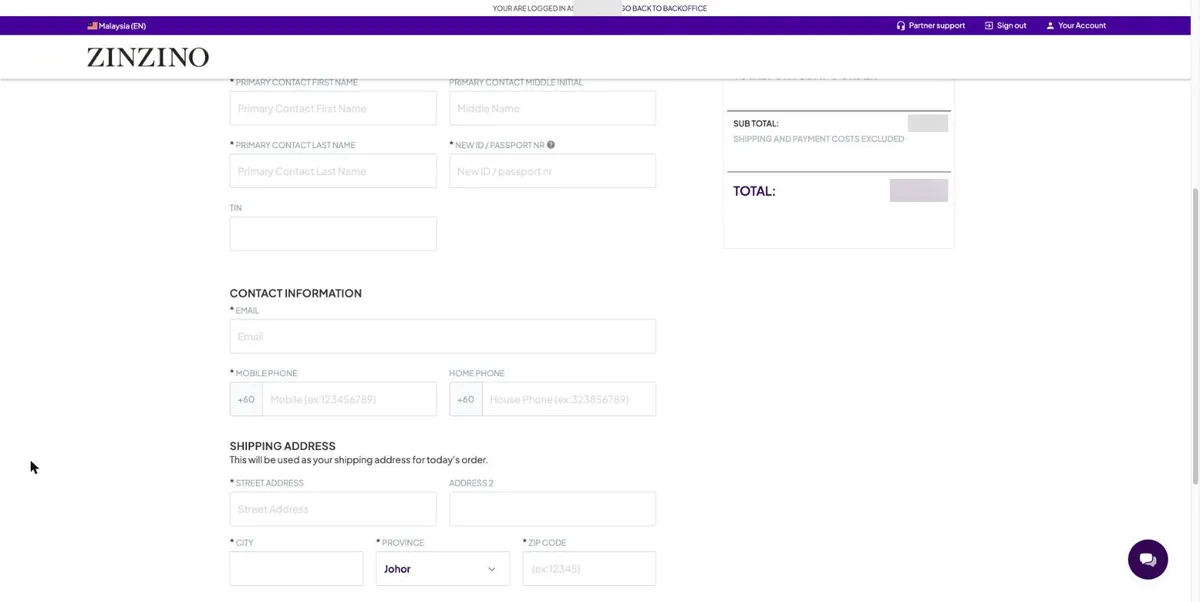
Task: Open Partner support link
Action: [931, 26]
